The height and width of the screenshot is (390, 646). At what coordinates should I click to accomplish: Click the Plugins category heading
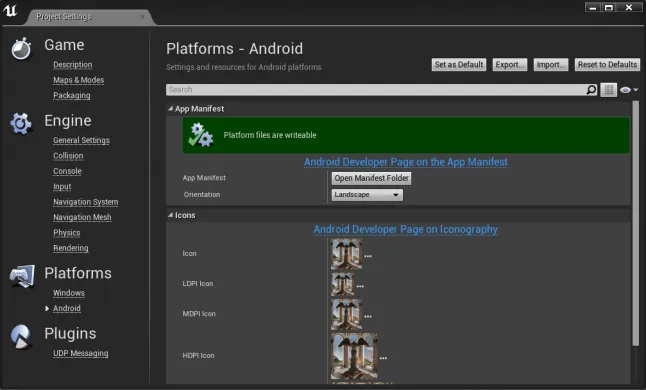(x=70, y=334)
